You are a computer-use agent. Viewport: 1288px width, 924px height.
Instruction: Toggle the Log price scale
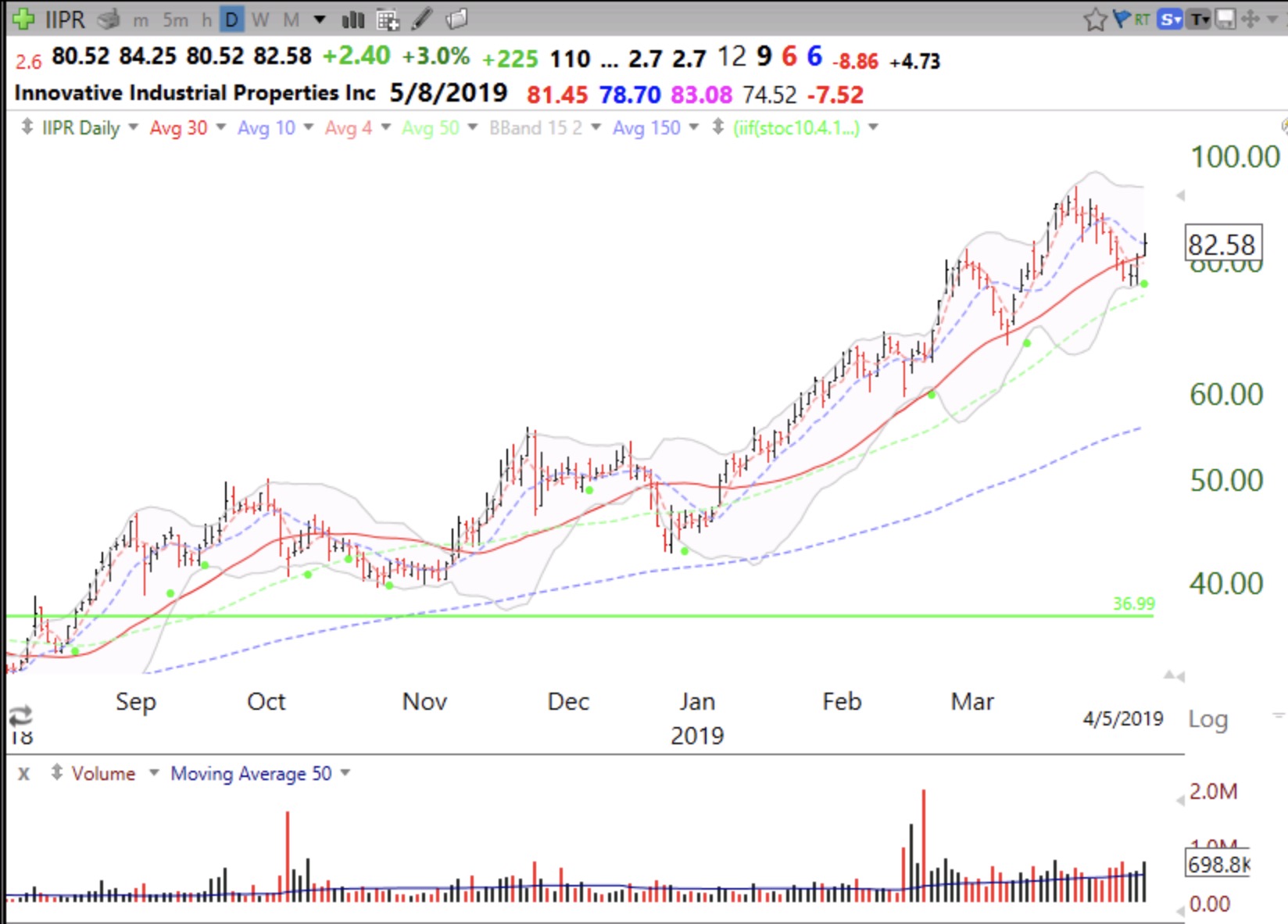tap(1207, 719)
